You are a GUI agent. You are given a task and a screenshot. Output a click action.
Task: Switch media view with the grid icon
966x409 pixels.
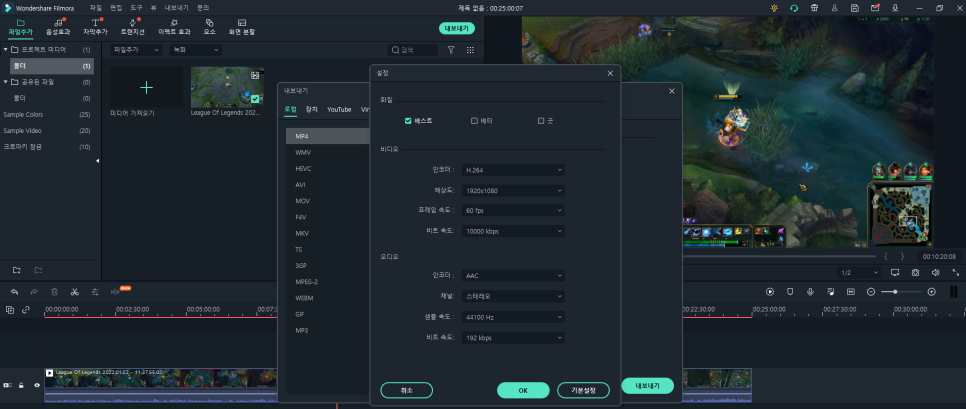pos(470,50)
